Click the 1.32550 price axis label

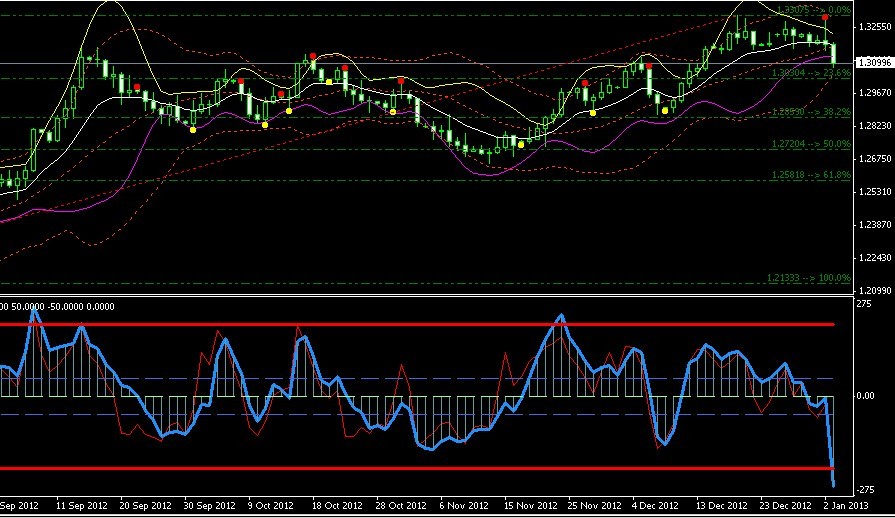(874, 27)
